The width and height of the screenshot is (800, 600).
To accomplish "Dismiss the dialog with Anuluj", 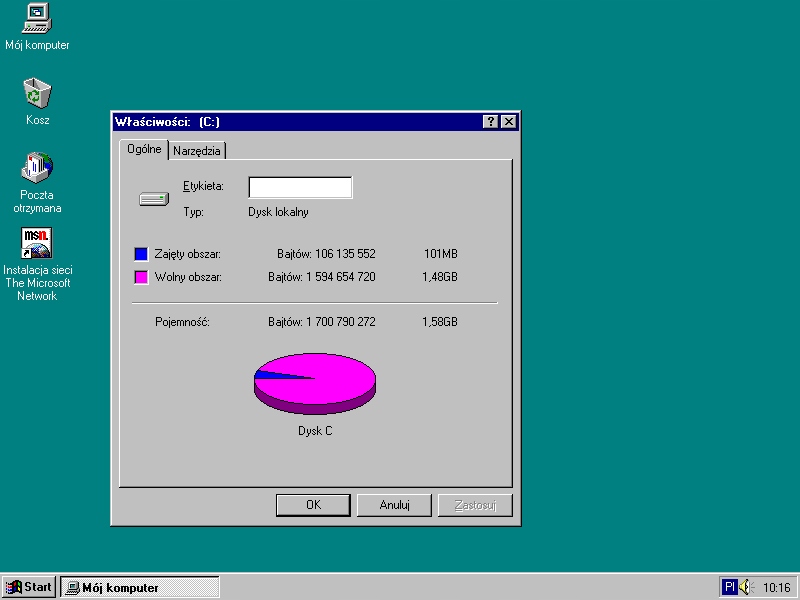I will point(394,505).
